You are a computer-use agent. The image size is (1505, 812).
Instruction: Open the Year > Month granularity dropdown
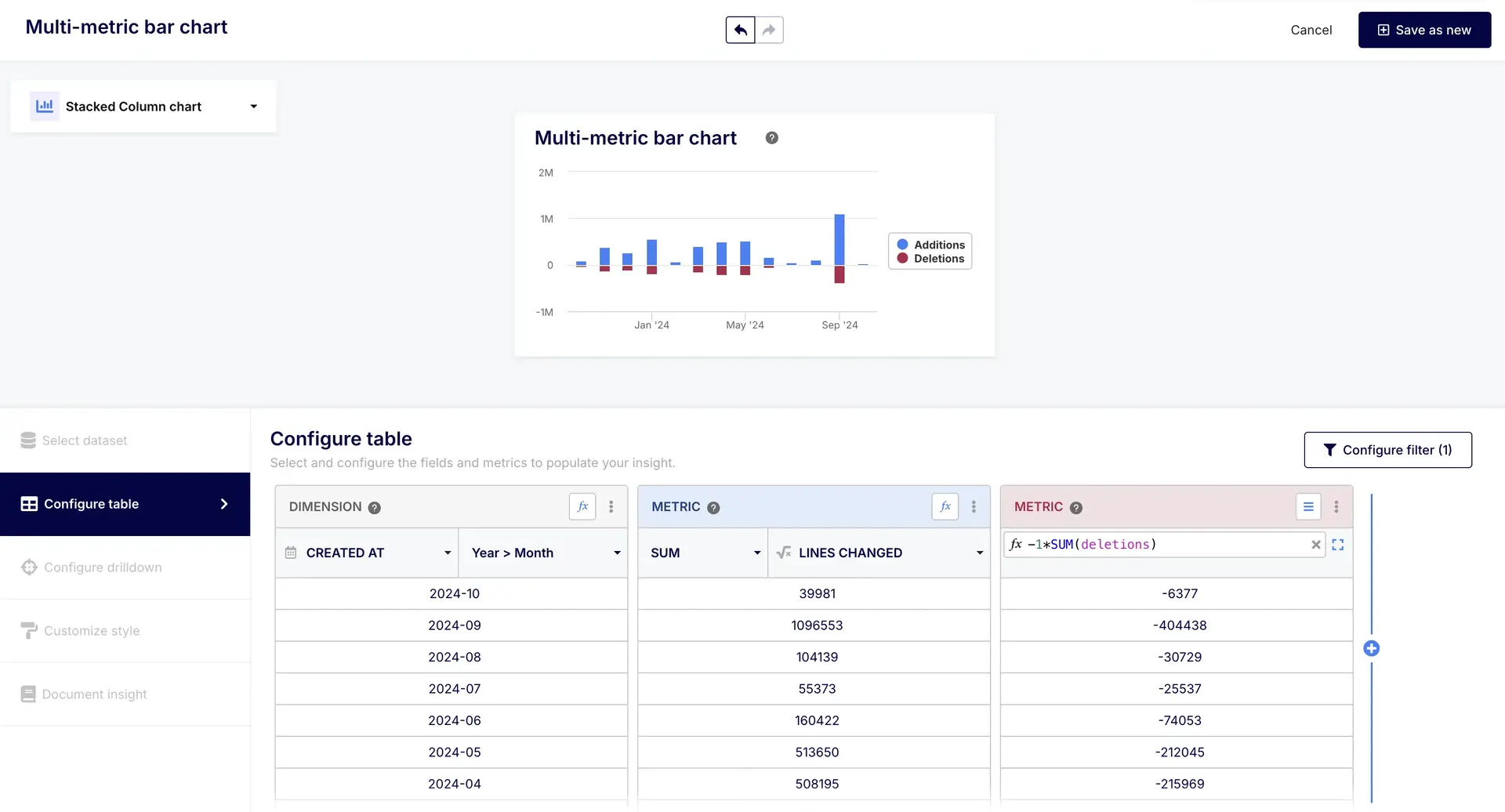point(618,553)
